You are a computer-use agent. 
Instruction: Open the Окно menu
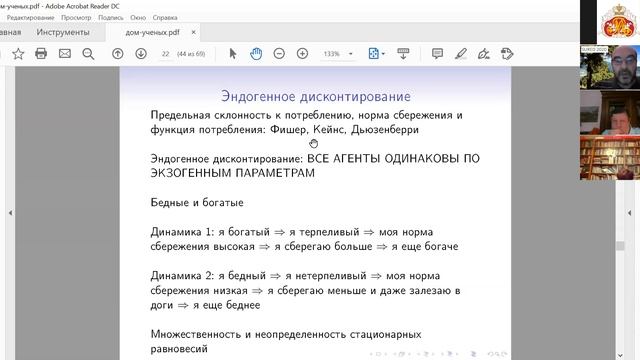pos(138,18)
